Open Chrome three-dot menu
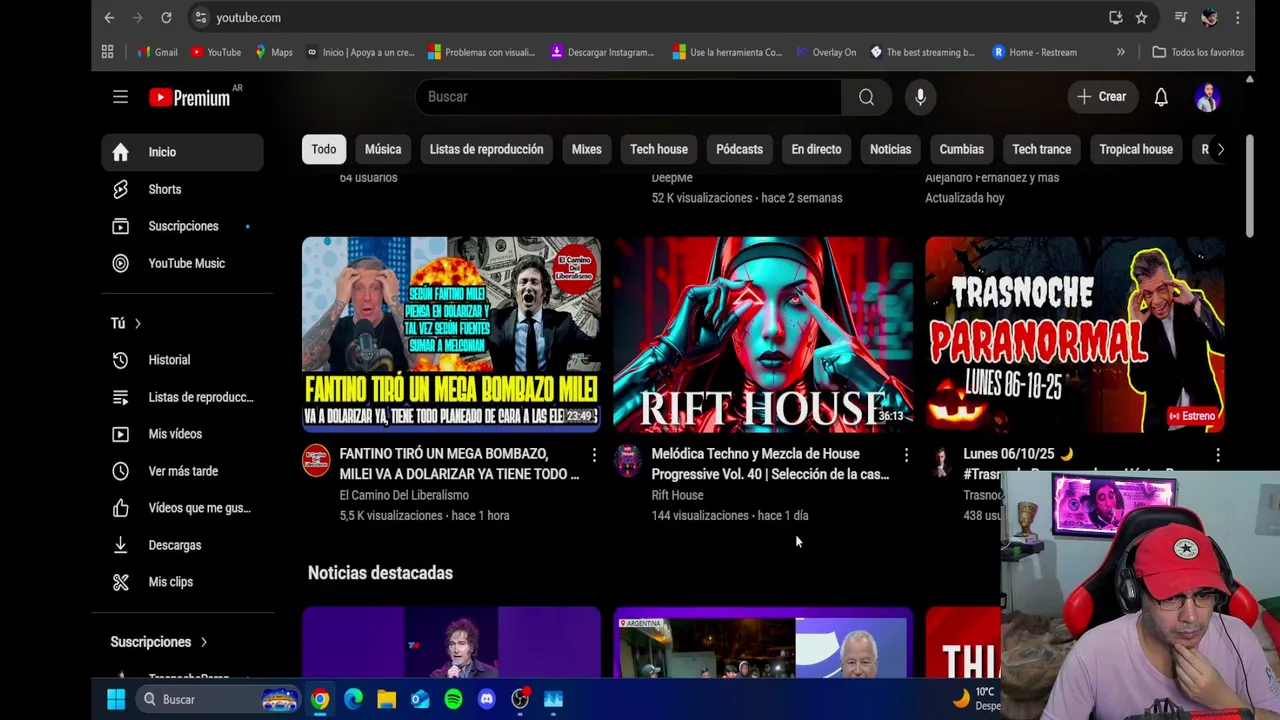 click(1238, 17)
